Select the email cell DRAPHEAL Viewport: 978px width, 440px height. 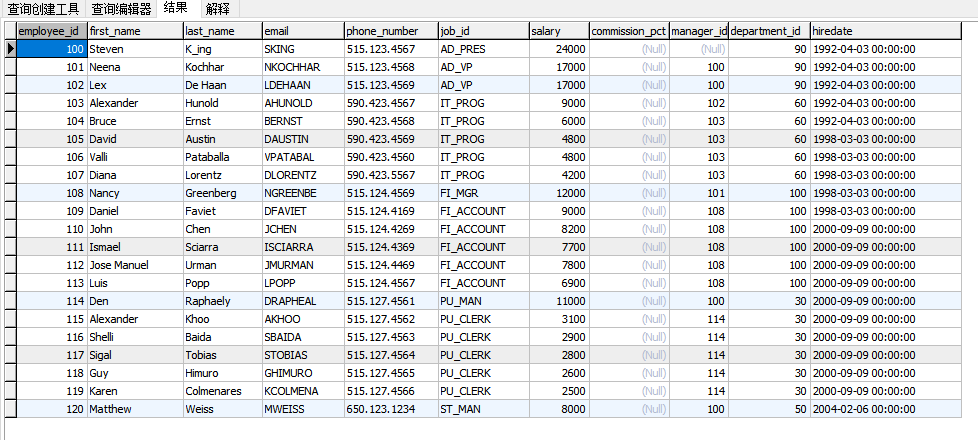click(303, 301)
